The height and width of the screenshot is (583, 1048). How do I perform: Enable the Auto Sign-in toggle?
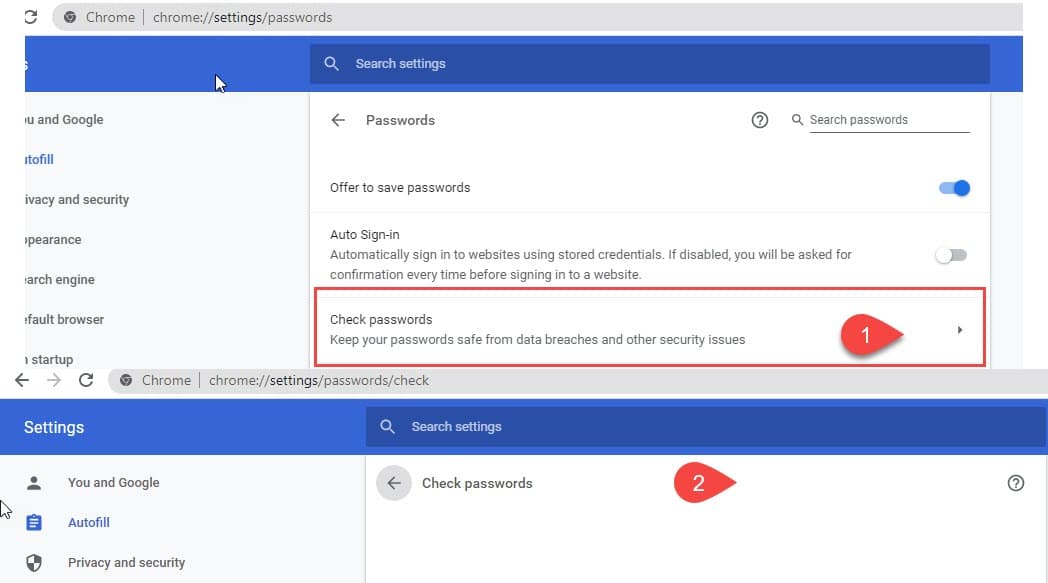point(951,255)
